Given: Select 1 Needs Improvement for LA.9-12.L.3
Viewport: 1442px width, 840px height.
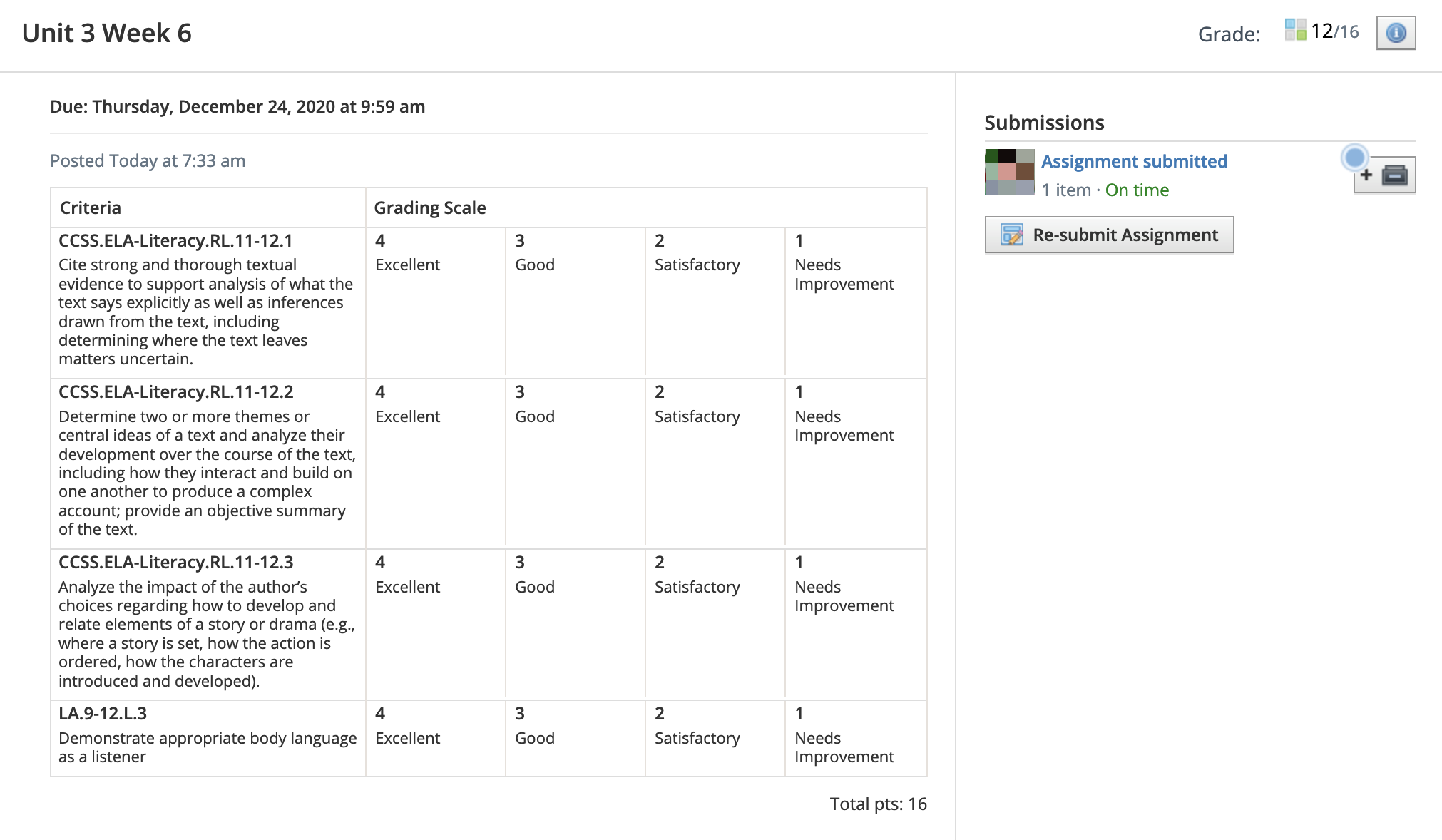Looking at the screenshot, I should (x=855, y=738).
